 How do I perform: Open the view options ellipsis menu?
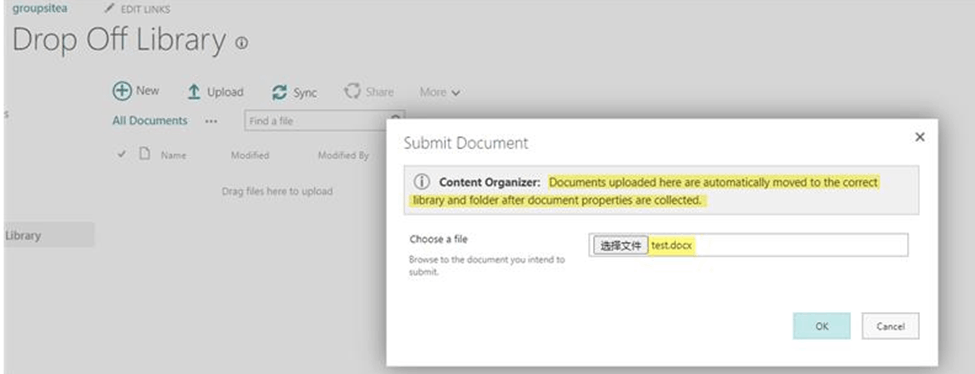click(211, 121)
